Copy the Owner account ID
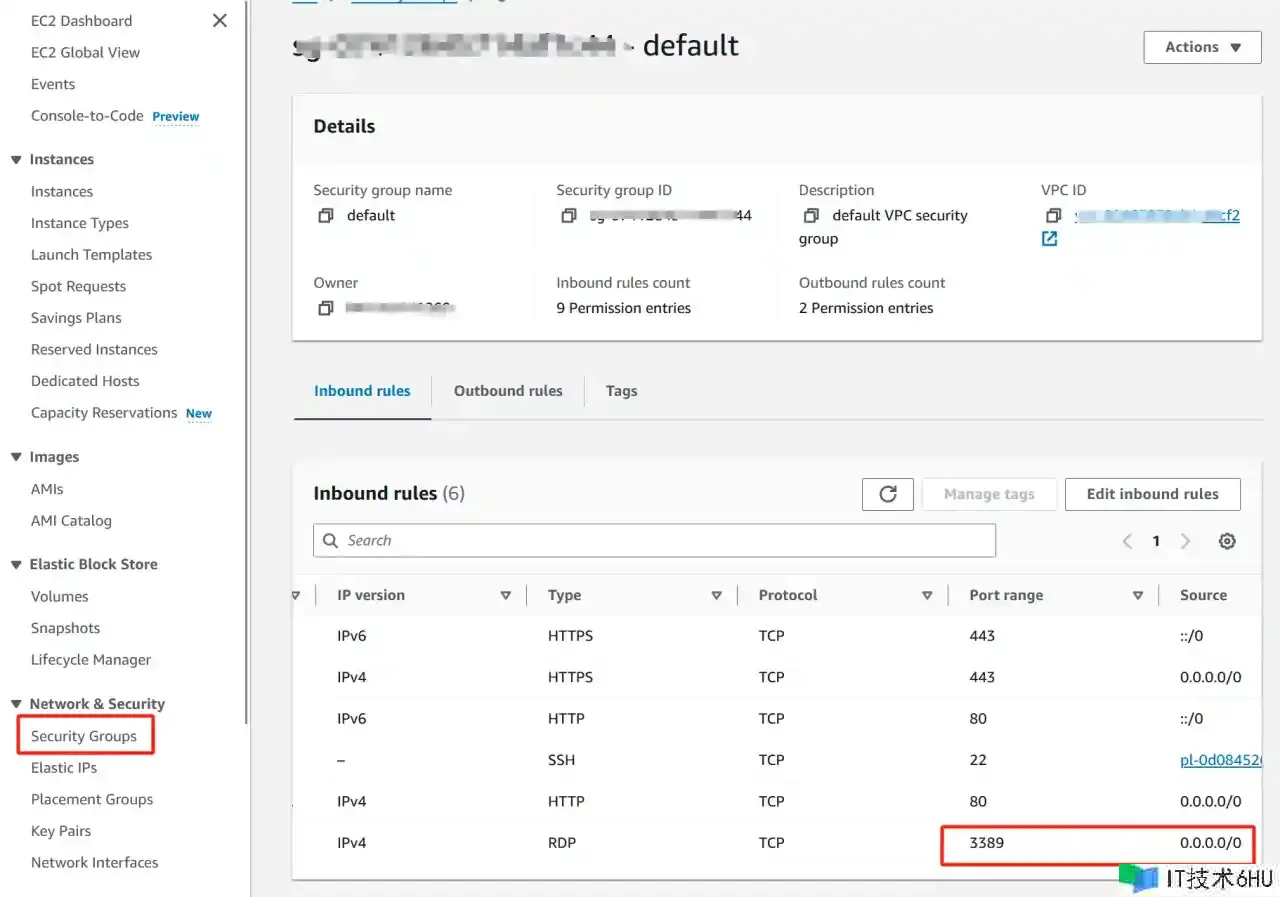Viewport: 1280px width, 897px height. coord(325,309)
